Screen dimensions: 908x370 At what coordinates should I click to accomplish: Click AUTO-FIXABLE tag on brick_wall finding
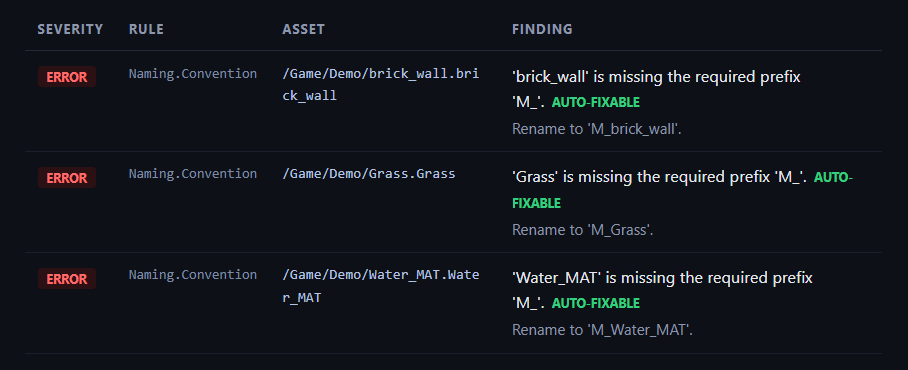[596, 102]
